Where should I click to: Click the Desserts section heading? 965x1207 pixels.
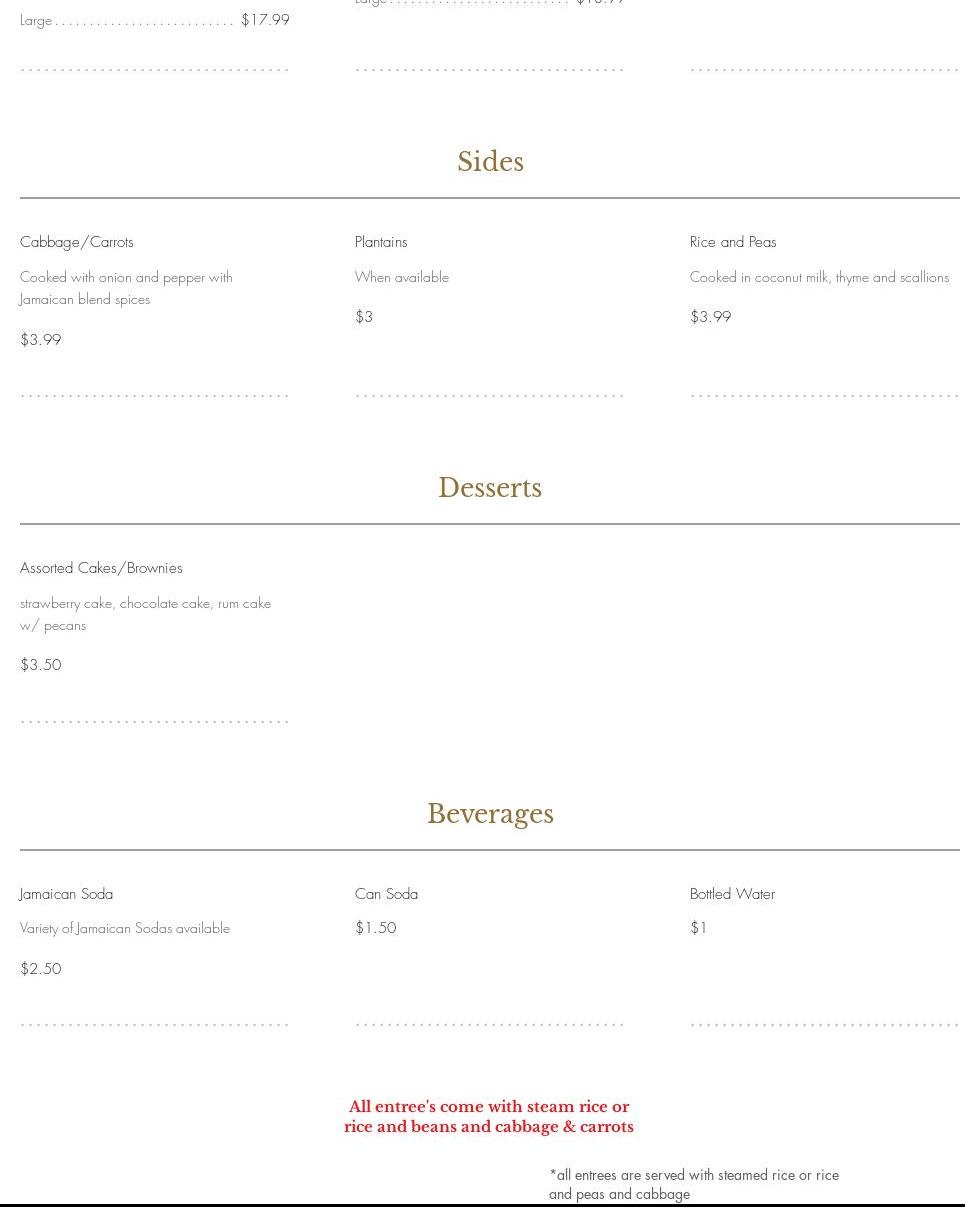(x=490, y=488)
